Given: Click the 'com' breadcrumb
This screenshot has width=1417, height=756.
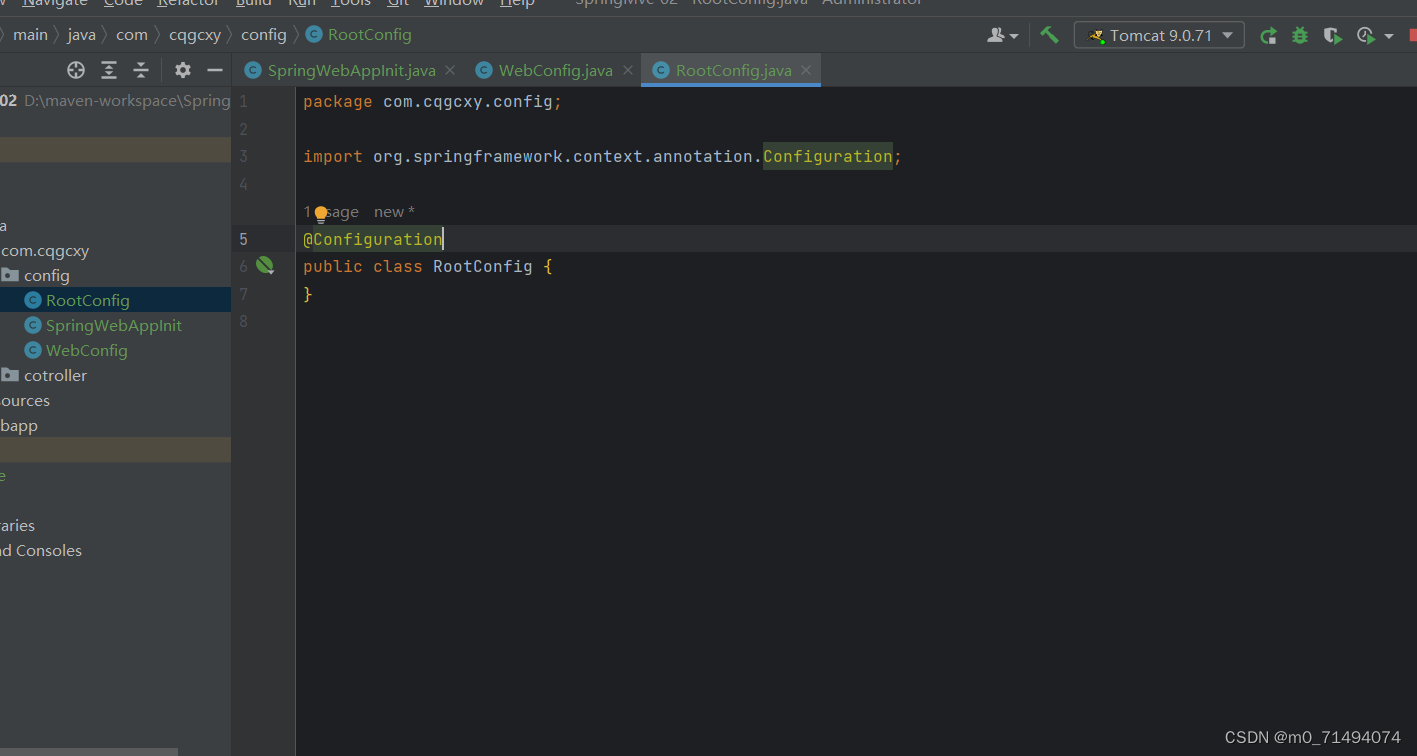Looking at the screenshot, I should click(x=132, y=34).
